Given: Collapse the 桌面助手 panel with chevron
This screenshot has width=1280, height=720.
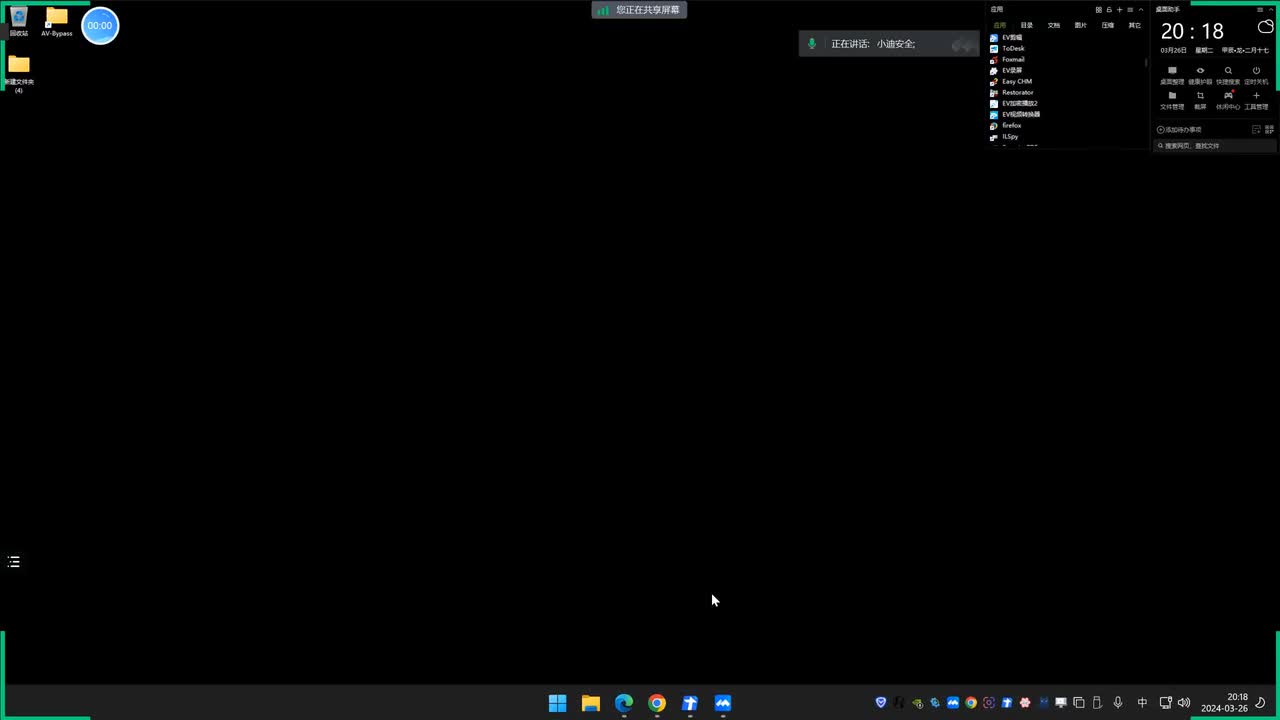Looking at the screenshot, I should click(x=1271, y=9).
